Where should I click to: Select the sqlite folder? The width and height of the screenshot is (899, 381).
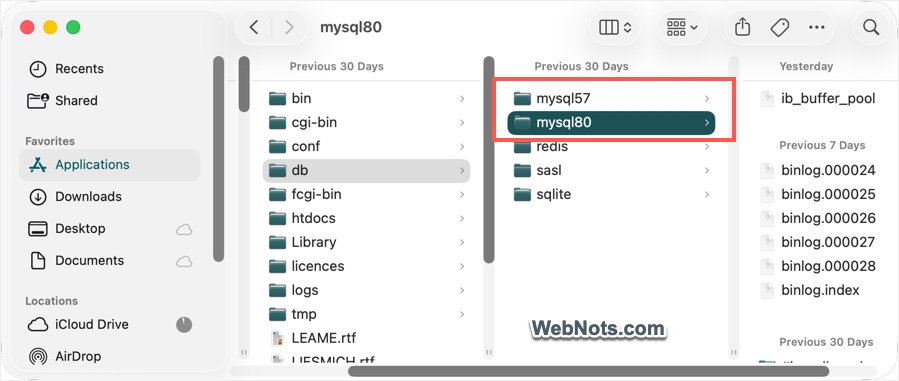611,195
